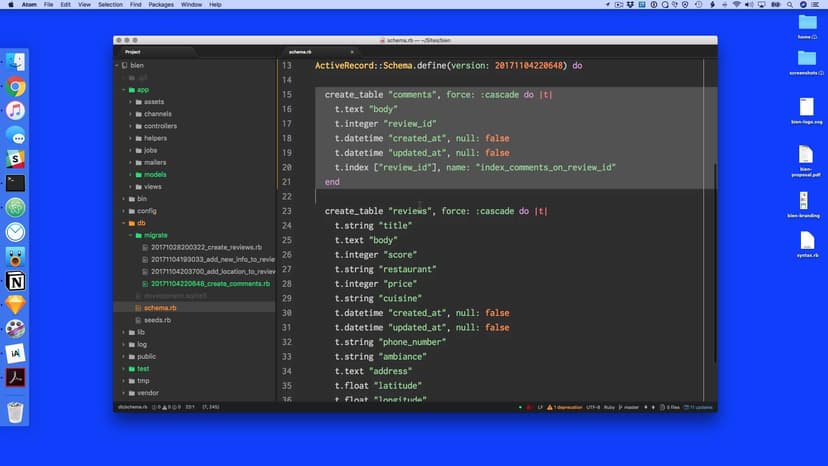Open the Terminal icon in the dock
828x466 pixels.
(16, 183)
